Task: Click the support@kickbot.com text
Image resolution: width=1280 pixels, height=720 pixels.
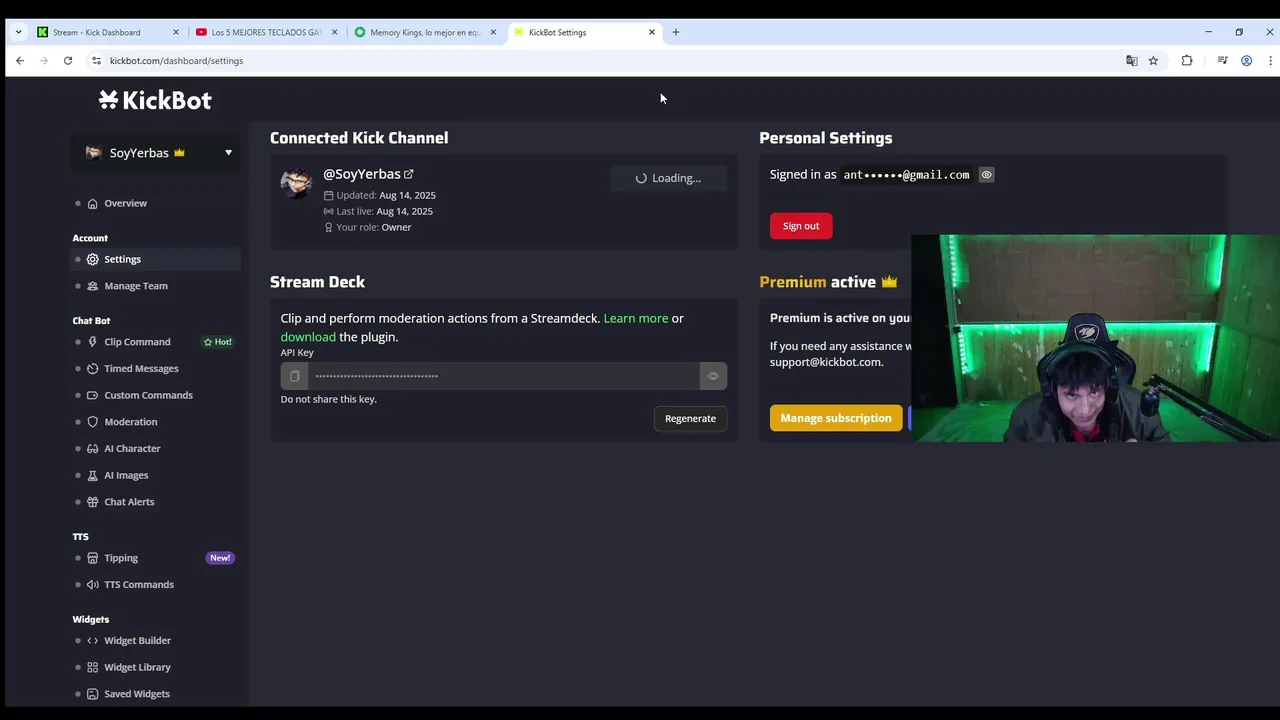Action: click(x=826, y=362)
